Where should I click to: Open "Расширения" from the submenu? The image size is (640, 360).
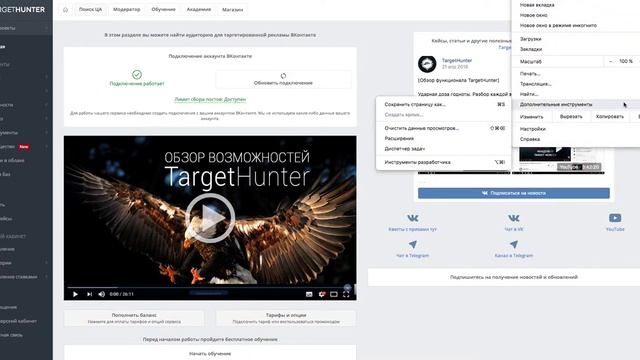pos(444,138)
